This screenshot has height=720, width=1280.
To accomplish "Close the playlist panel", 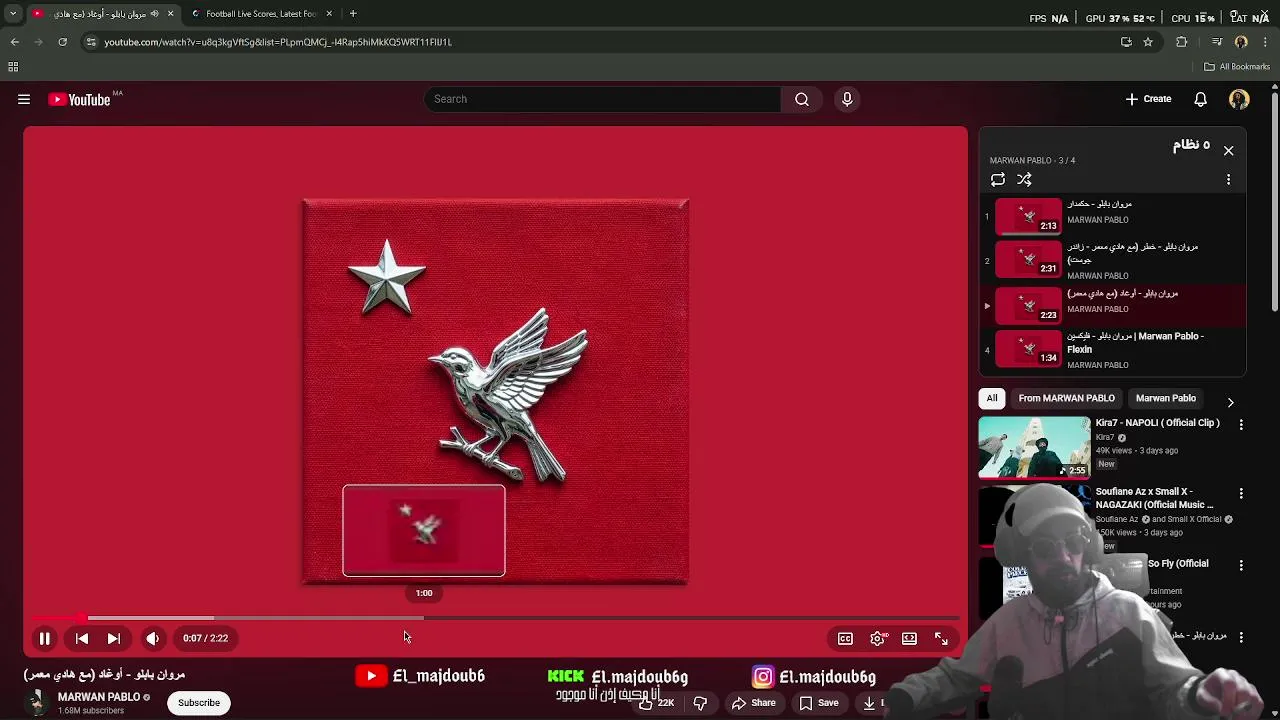I will (x=1228, y=151).
